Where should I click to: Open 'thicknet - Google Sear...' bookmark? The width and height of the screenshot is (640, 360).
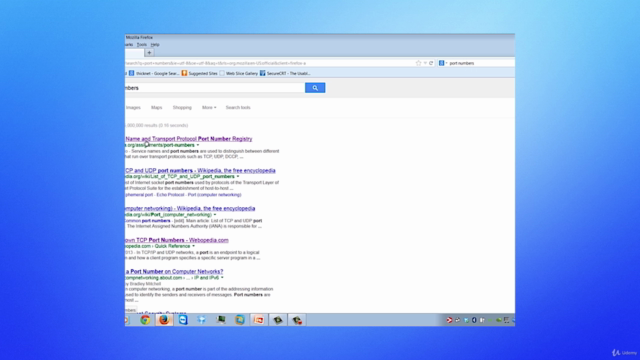point(154,73)
